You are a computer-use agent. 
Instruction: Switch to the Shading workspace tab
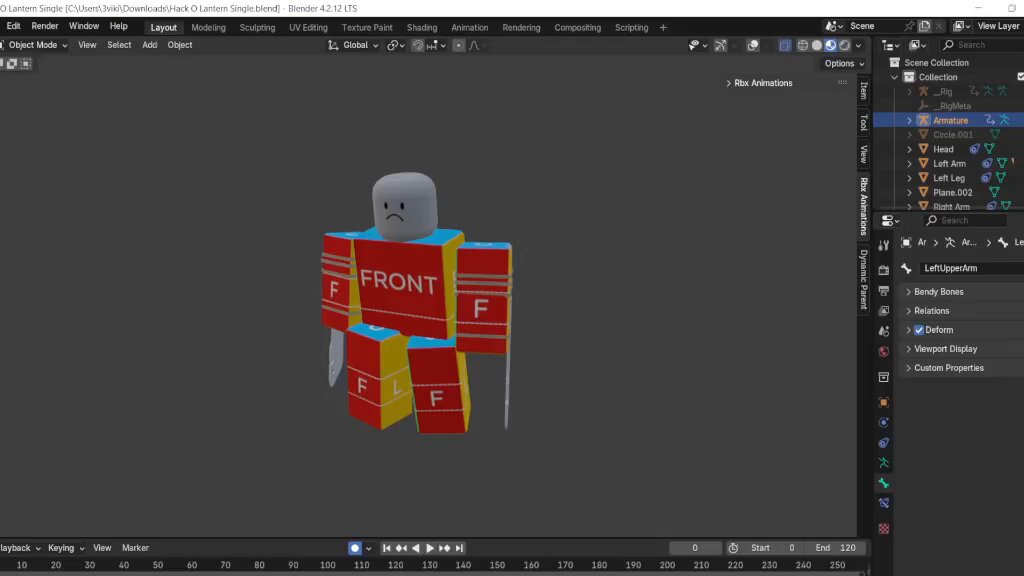click(422, 27)
